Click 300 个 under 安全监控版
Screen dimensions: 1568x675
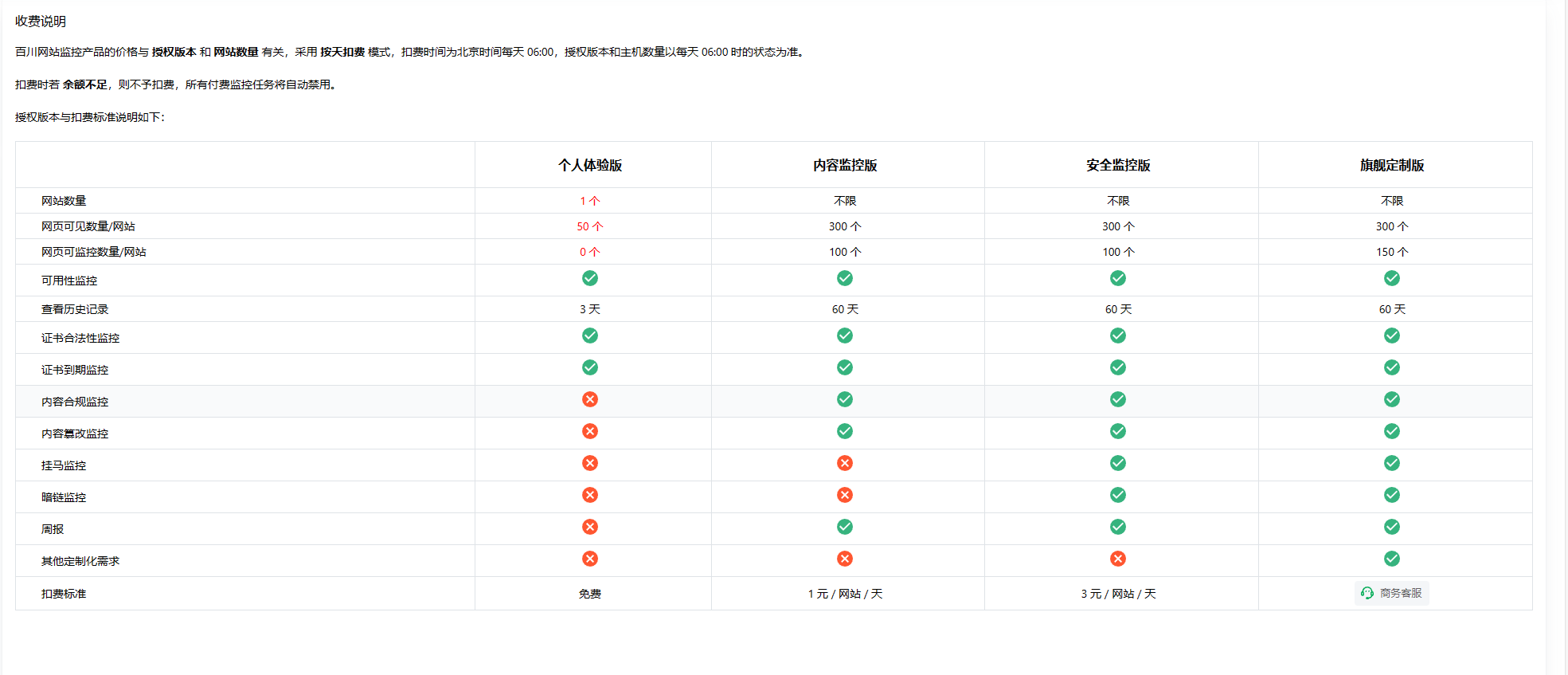[x=1118, y=226]
